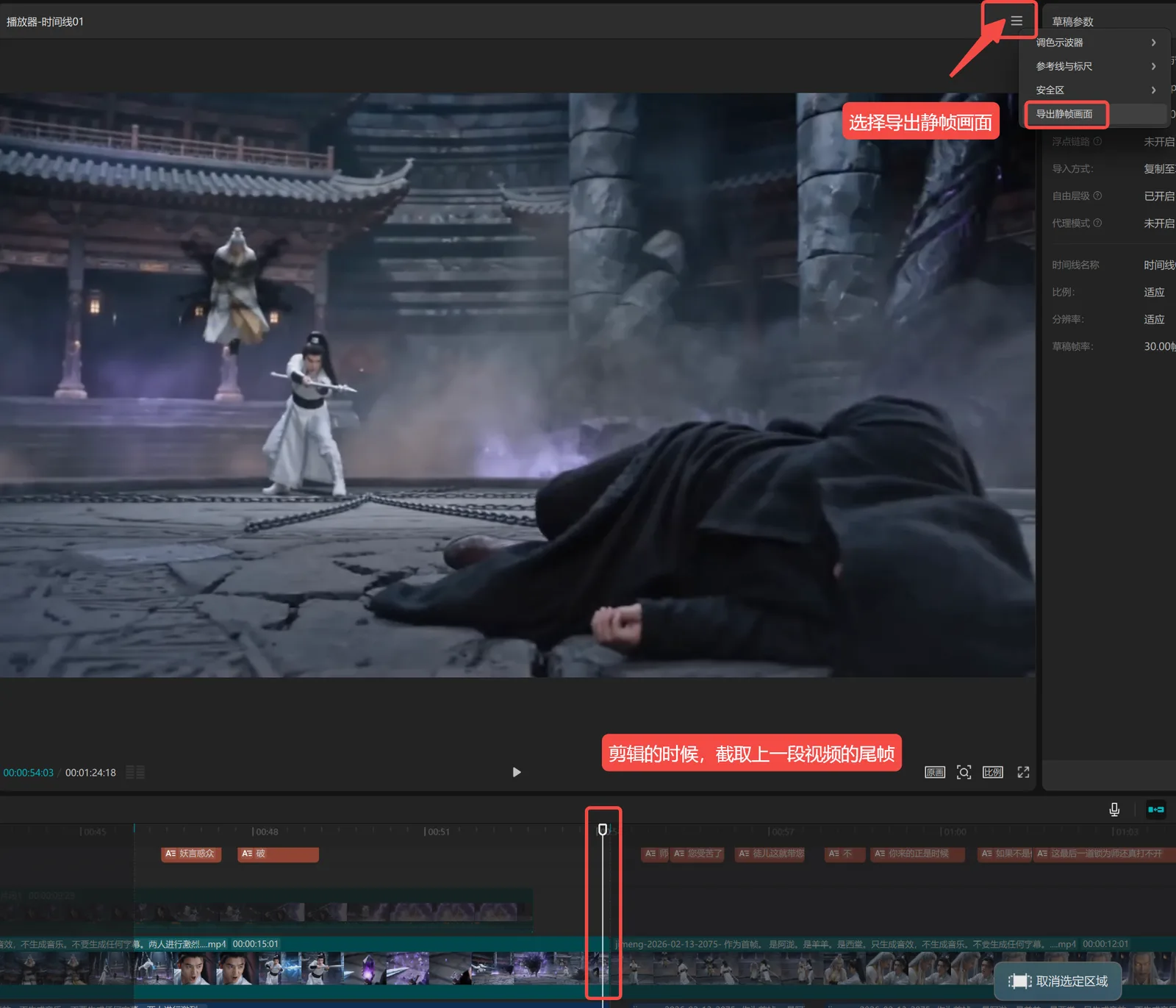The height and width of the screenshot is (1008, 1176).
Task: Select the 徒儿这就带您 subtitle clip
Action: point(770,854)
